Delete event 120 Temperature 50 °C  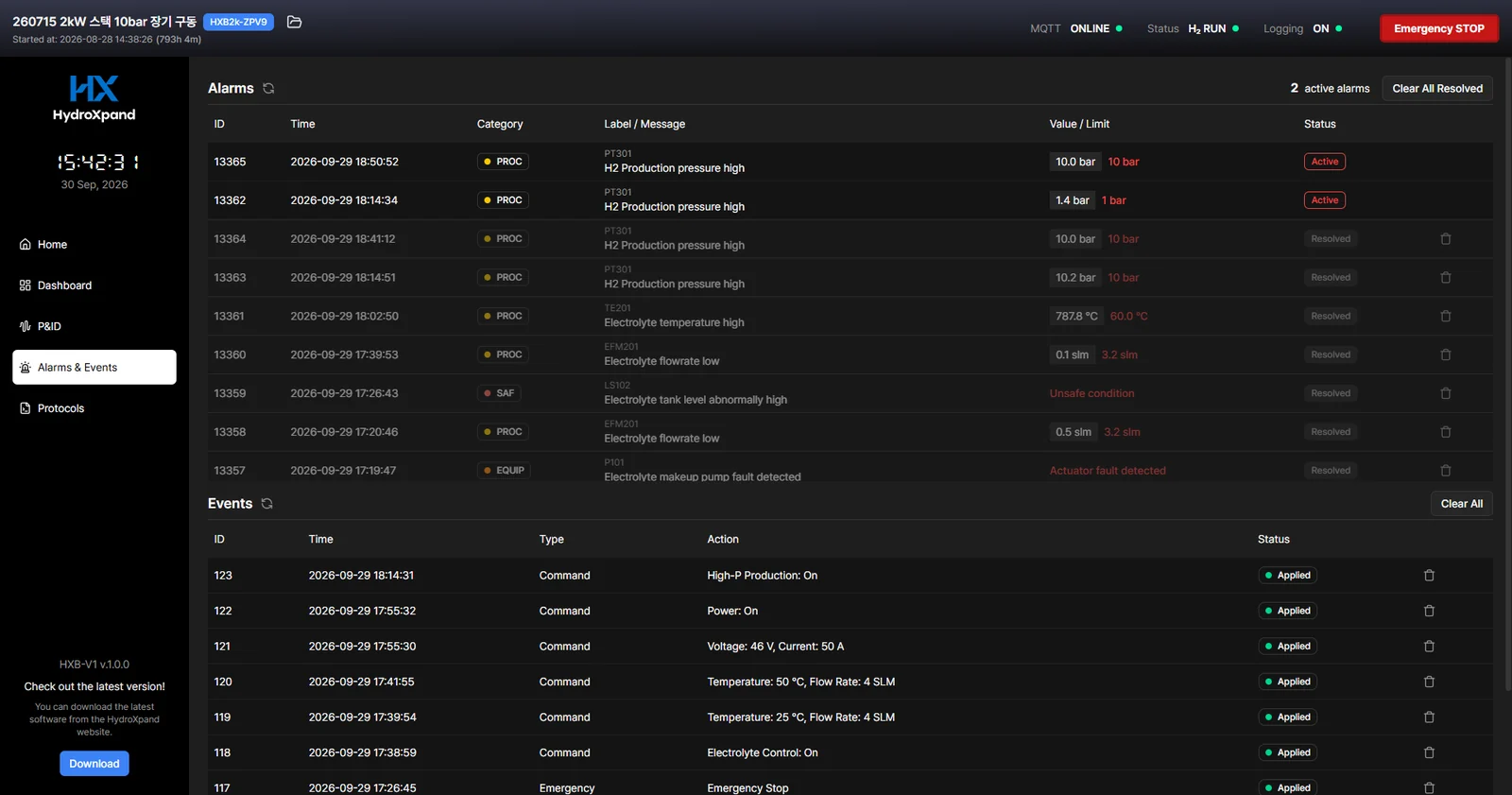pos(1429,682)
